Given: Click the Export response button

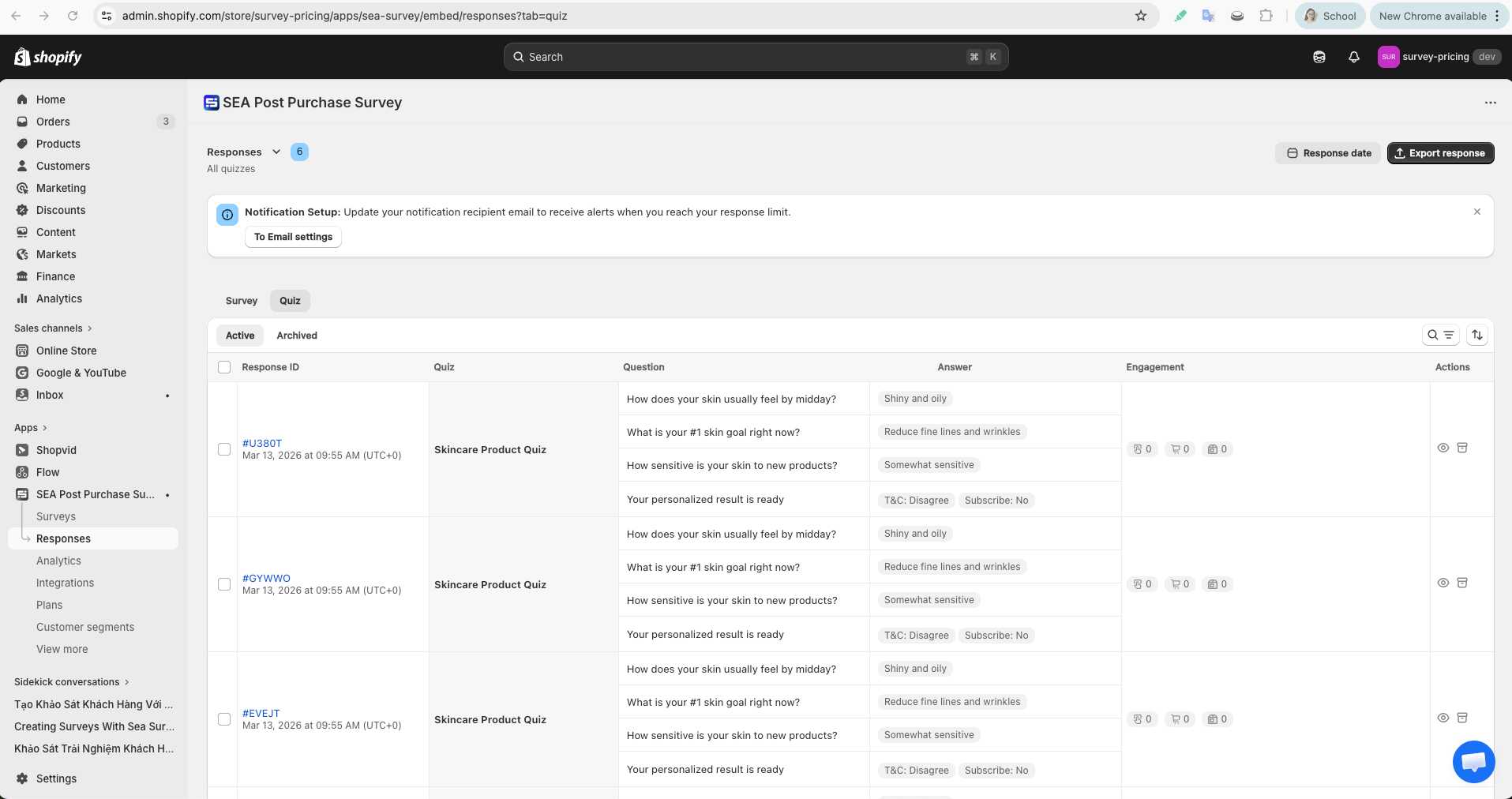Looking at the screenshot, I should click(1440, 153).
